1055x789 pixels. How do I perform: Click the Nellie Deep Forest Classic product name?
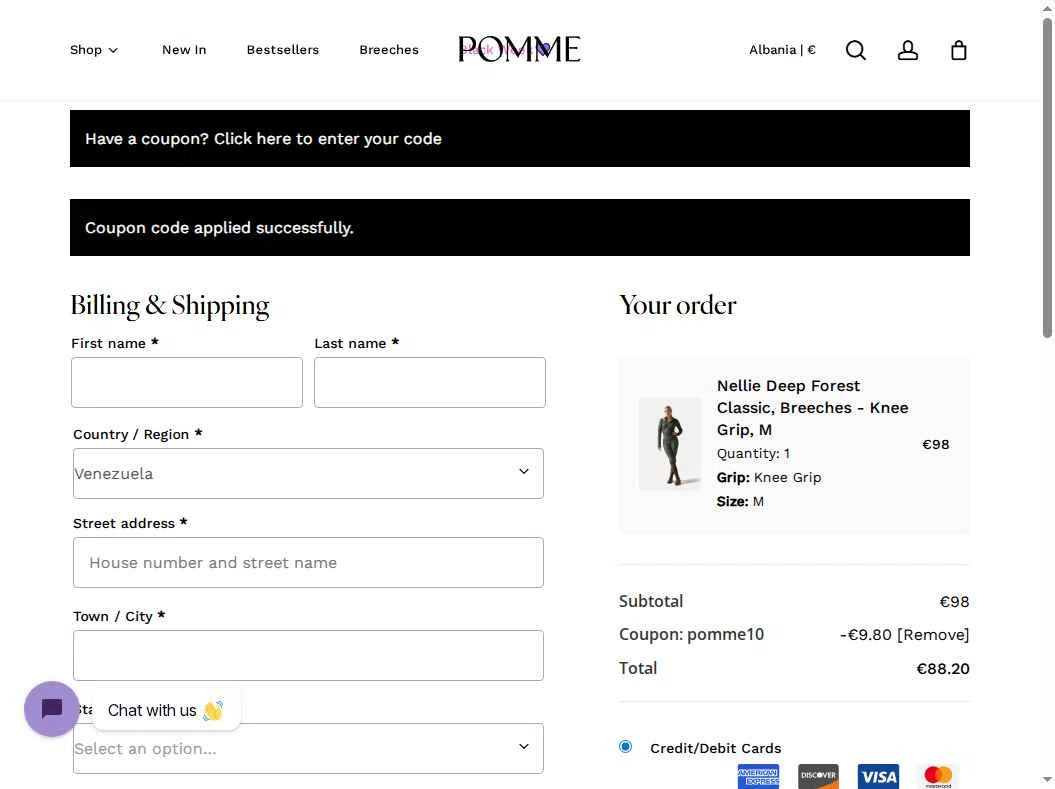[x=812, y=408]
